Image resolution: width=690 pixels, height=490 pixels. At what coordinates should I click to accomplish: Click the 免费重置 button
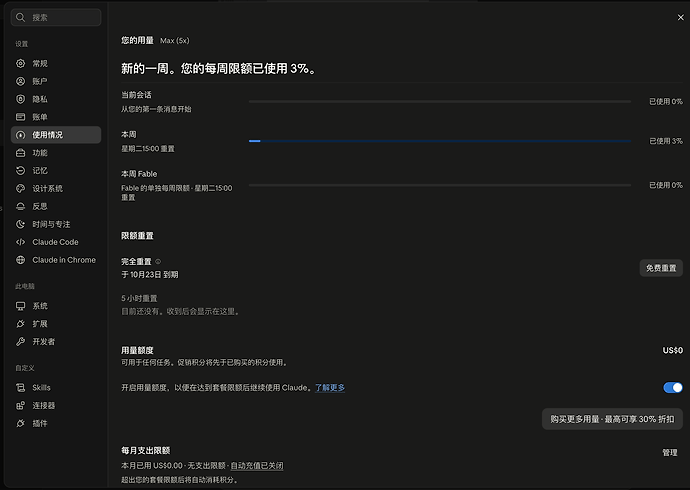pyautogui.click(x=661, y=268)
